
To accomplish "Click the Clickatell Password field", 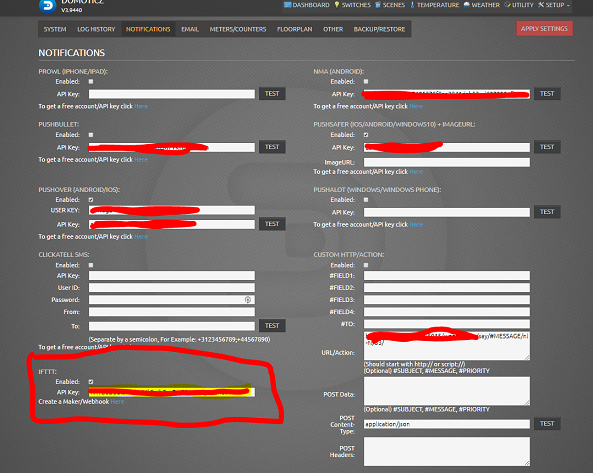I will tap(172, 300).
